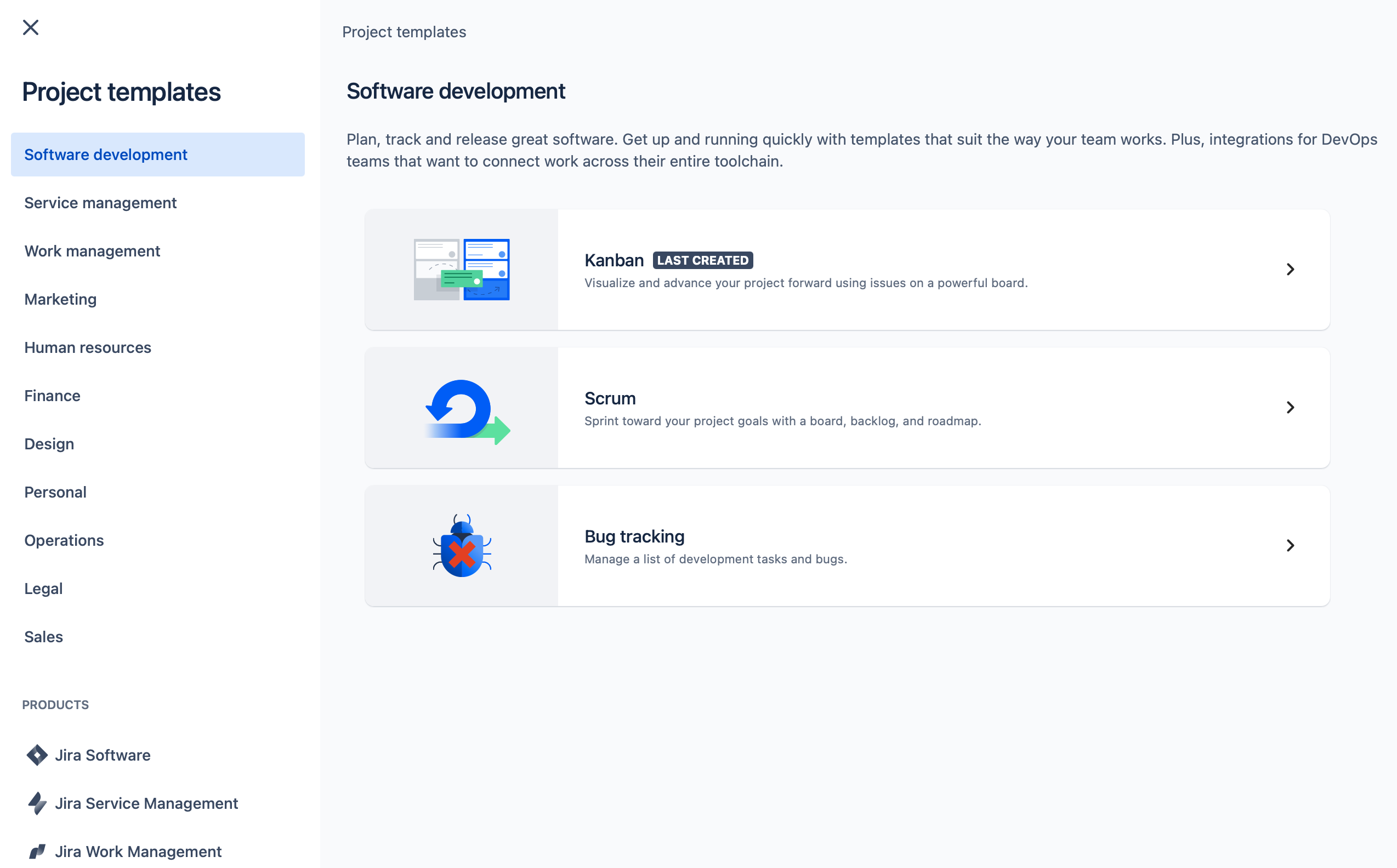This screenshot has width=1397, height=868.
Task: Open Jira Software product templates
Action: click(157, 755)
